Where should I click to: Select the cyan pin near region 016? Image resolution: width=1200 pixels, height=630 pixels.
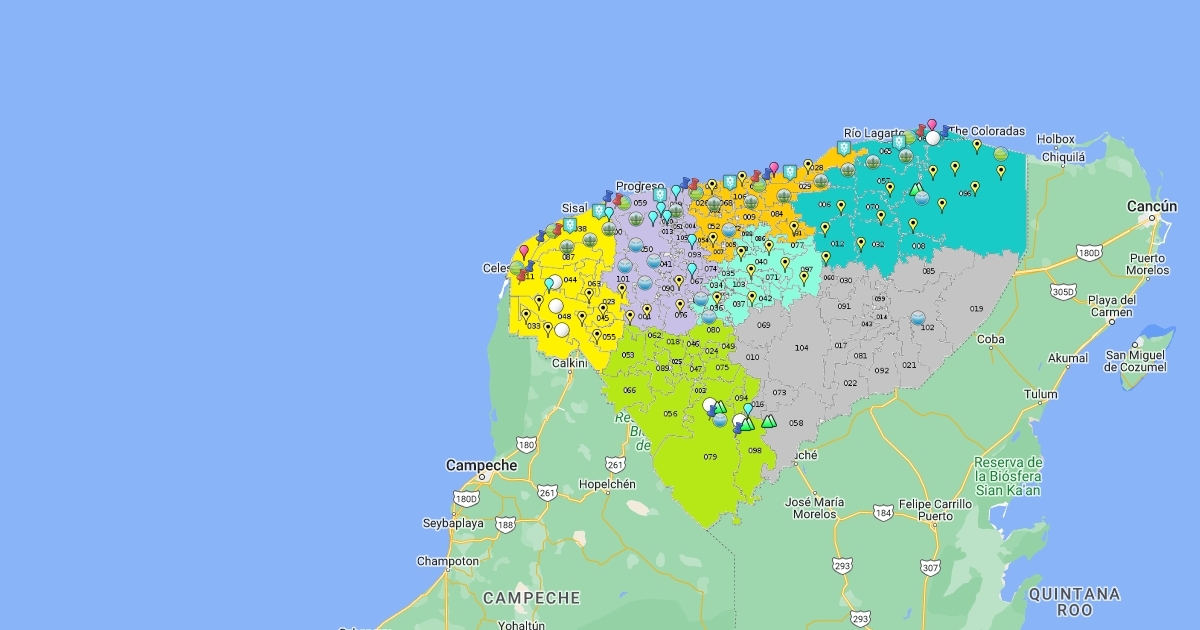748,409
